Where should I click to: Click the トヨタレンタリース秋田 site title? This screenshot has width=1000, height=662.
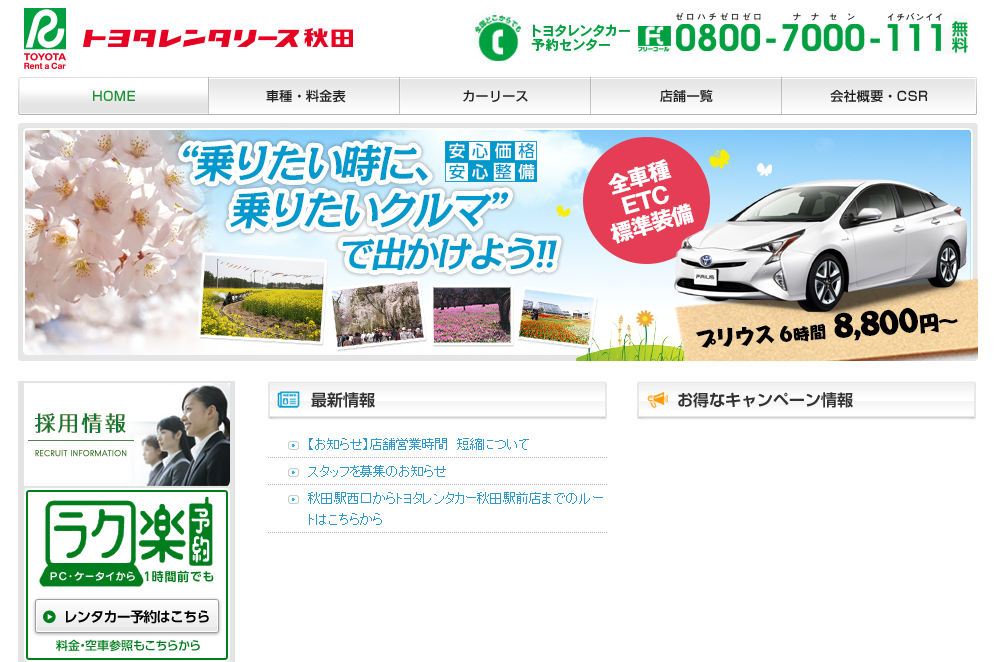pos(218,38)
